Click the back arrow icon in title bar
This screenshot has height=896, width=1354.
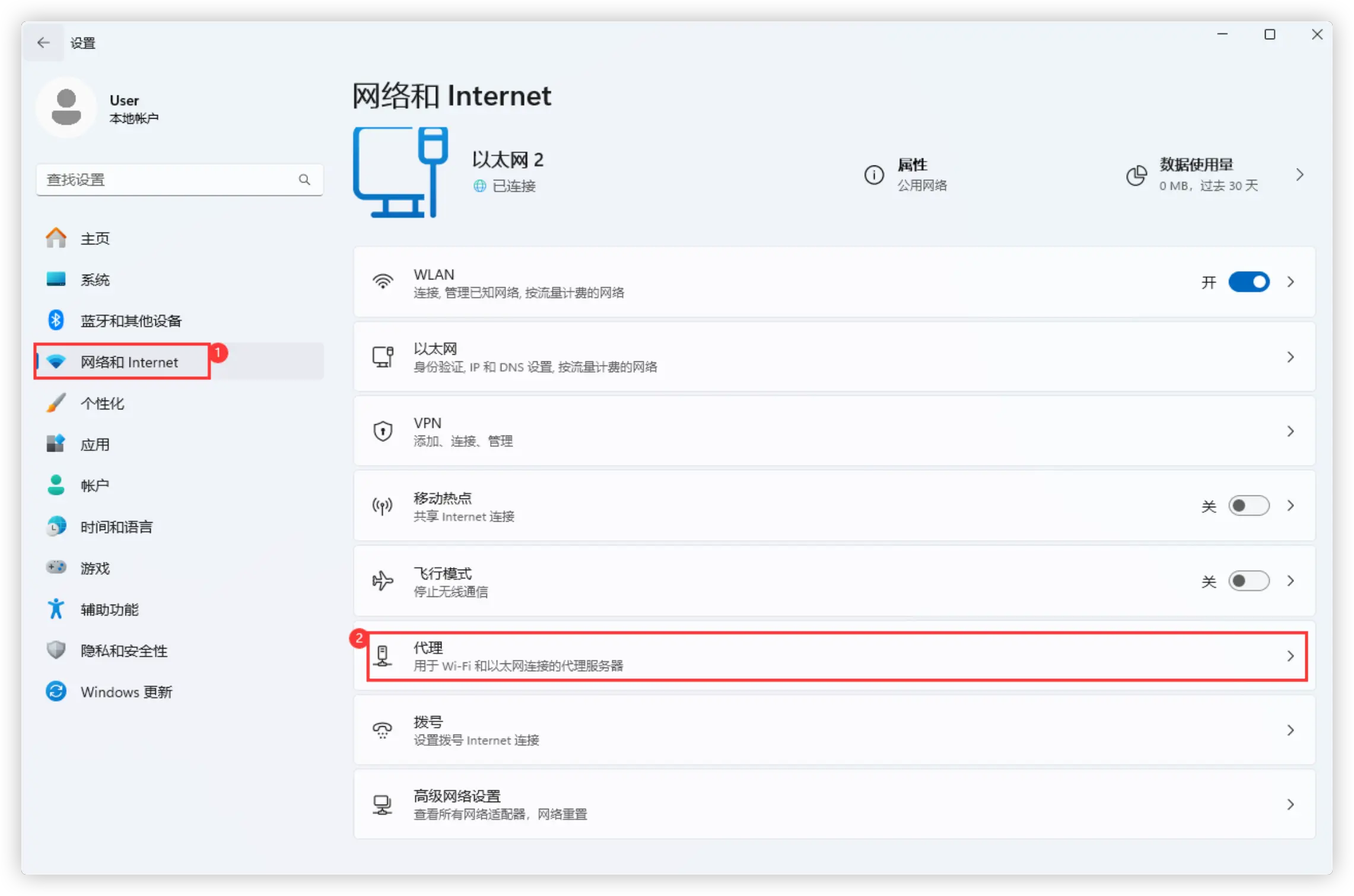(43, 43)
